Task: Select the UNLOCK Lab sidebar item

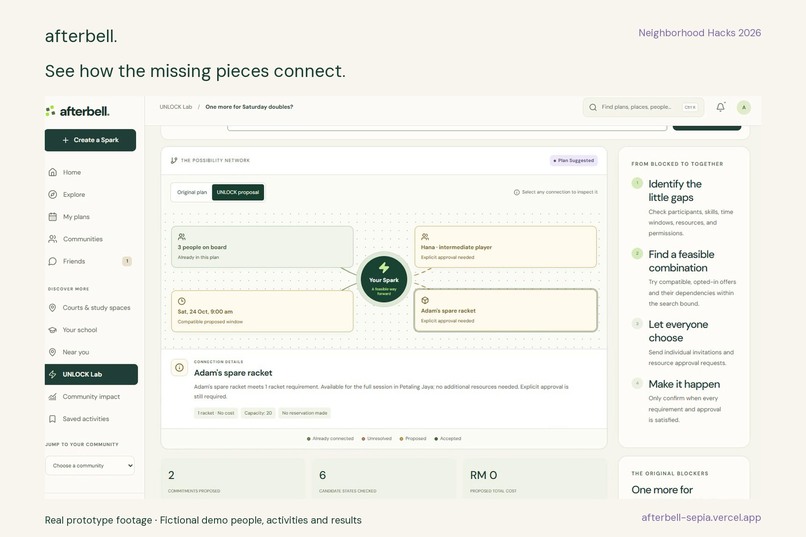Action: pos(91,374)
